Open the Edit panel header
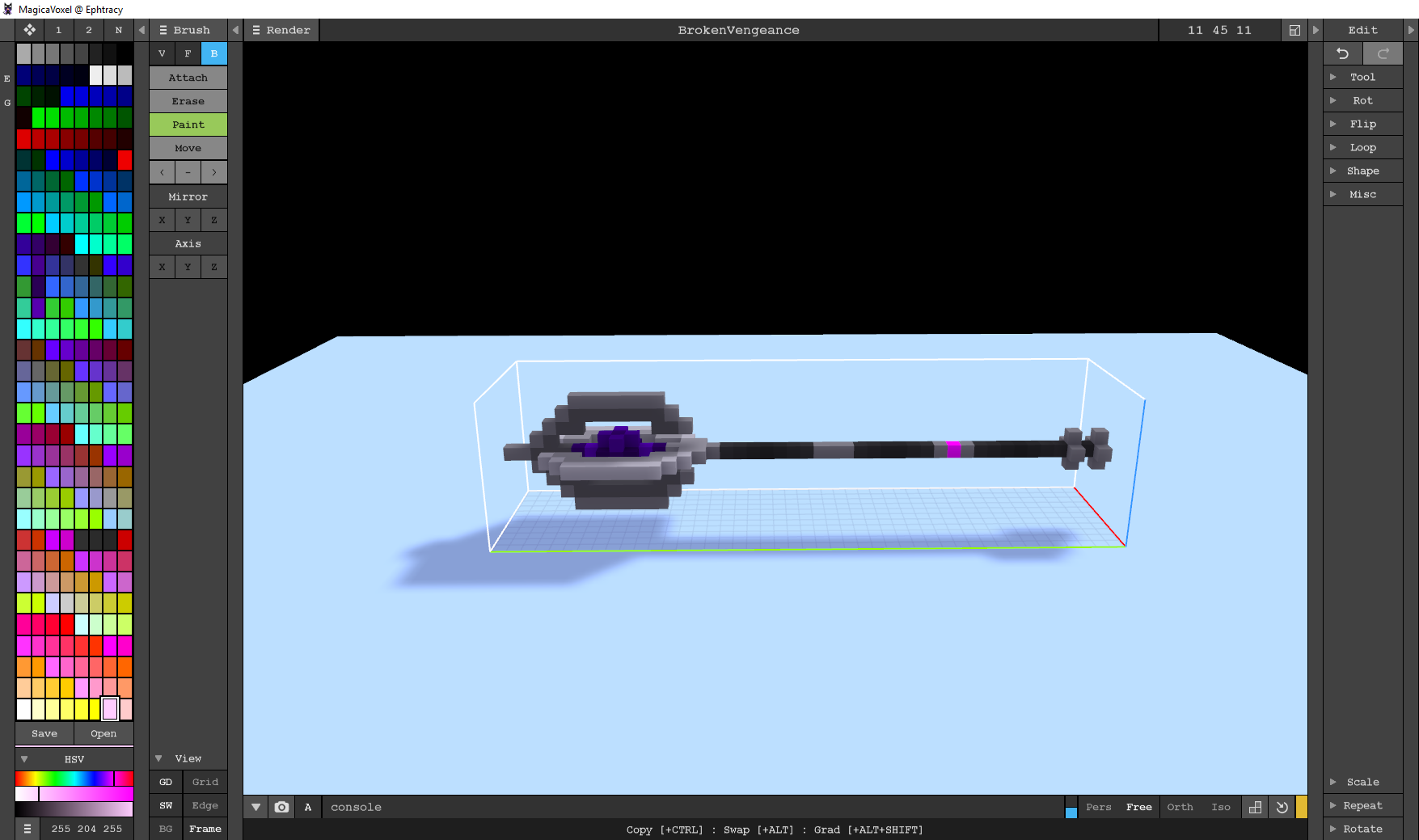 [1362, 30]
